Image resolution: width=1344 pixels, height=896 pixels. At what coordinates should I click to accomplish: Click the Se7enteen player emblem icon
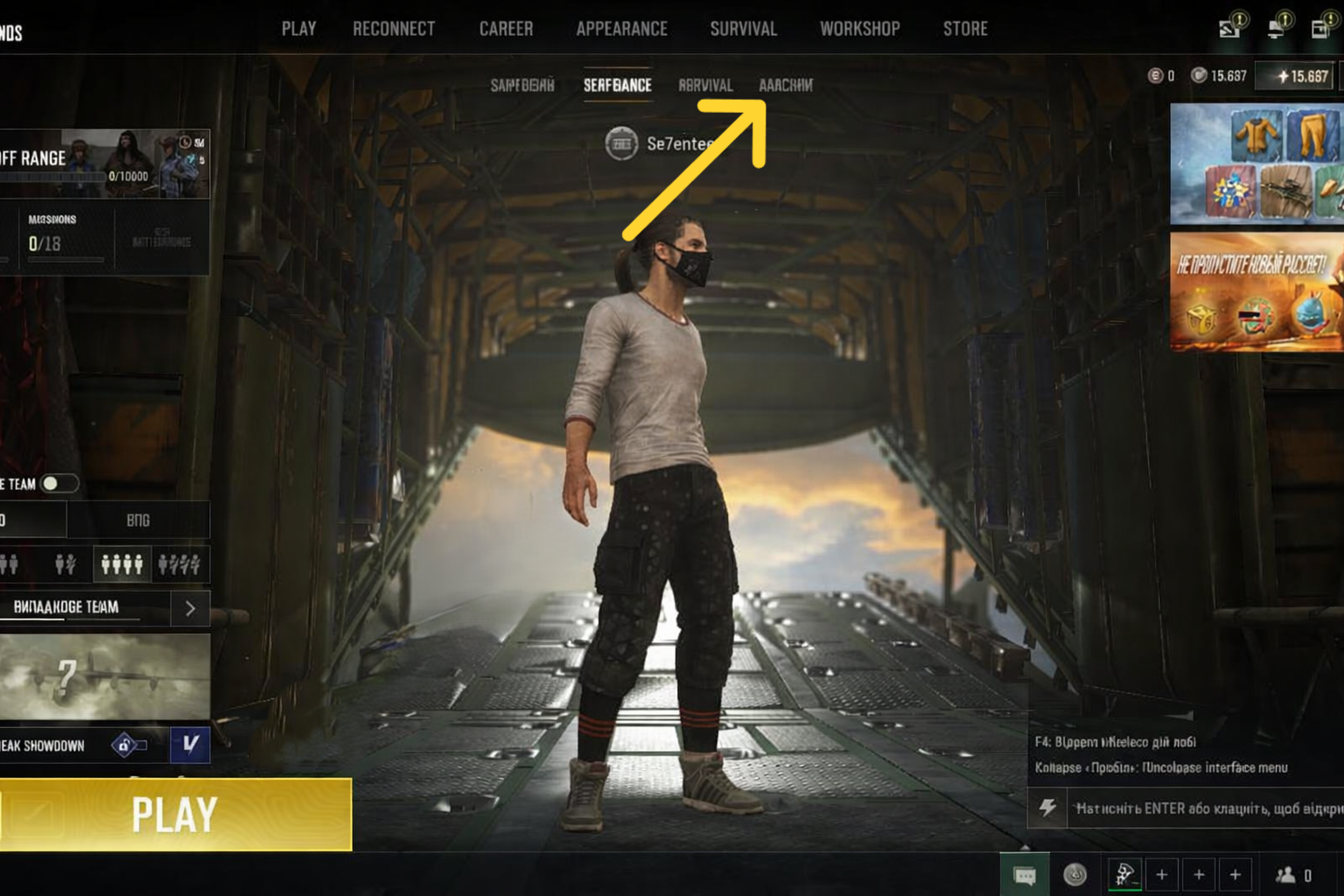point(621,143)
